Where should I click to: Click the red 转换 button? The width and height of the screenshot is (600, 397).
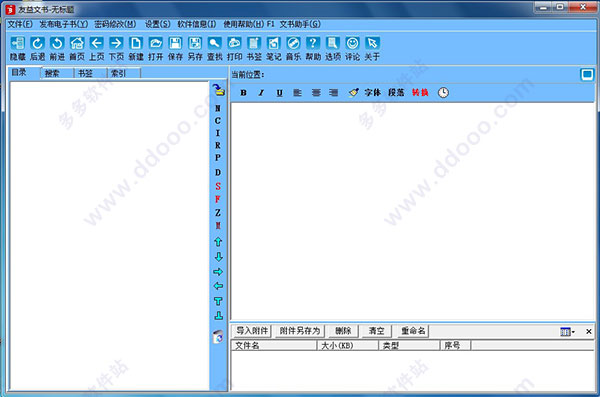pyautogui.click(x=420, y=93)
